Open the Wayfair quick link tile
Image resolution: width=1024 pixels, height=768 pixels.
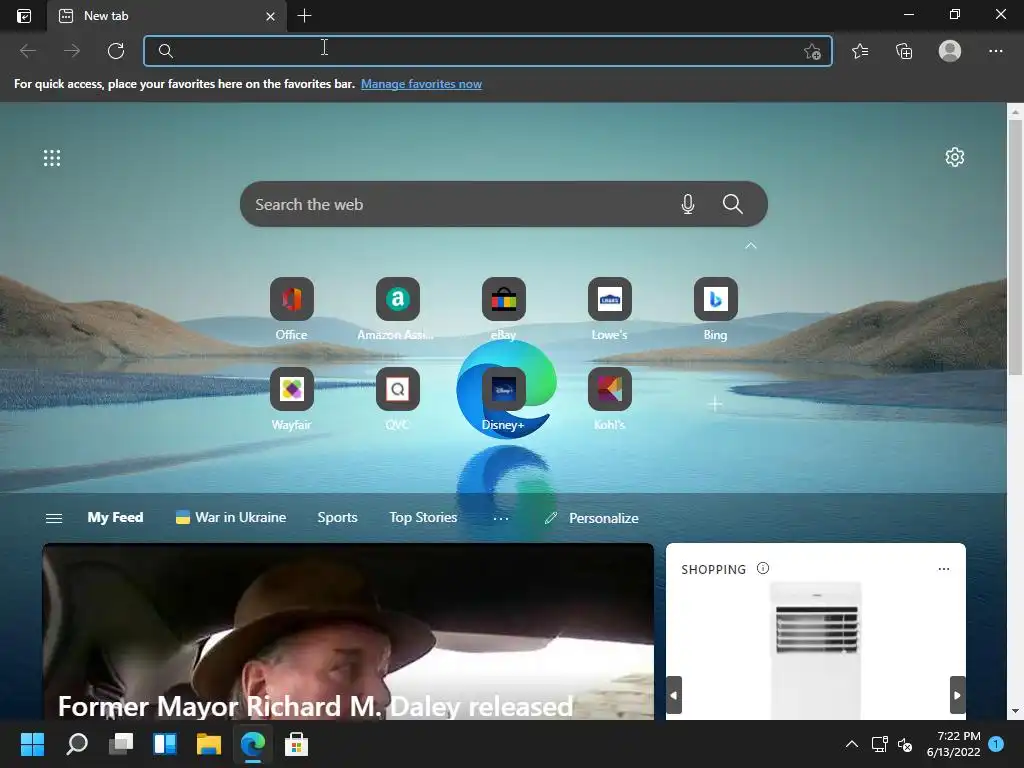[291, 389]
